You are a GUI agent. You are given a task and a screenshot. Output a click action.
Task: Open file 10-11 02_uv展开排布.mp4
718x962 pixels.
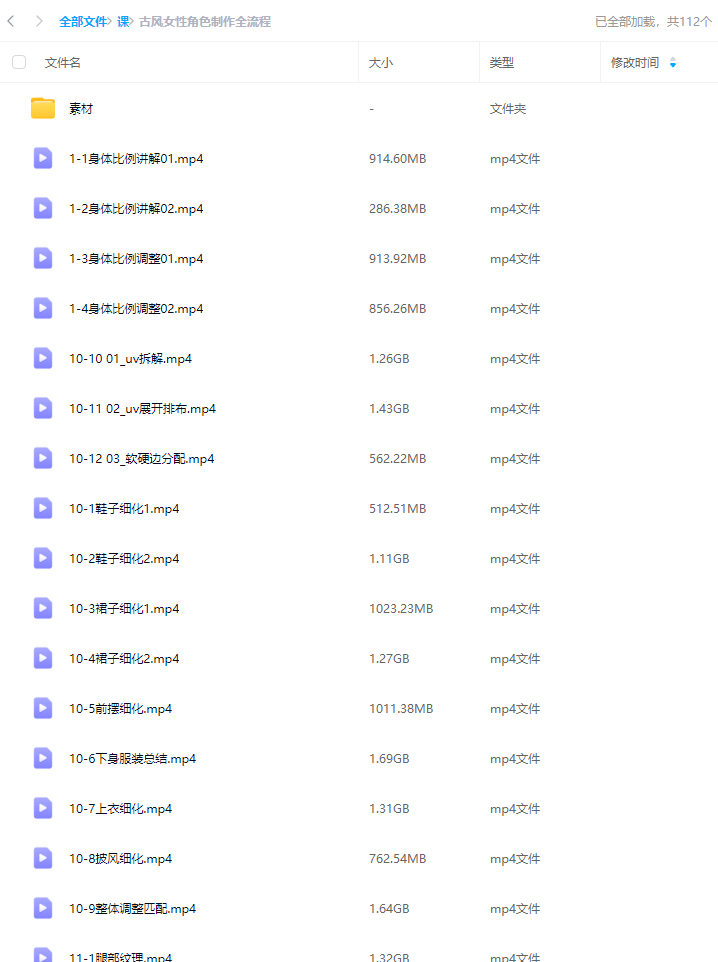click(142, 409)
